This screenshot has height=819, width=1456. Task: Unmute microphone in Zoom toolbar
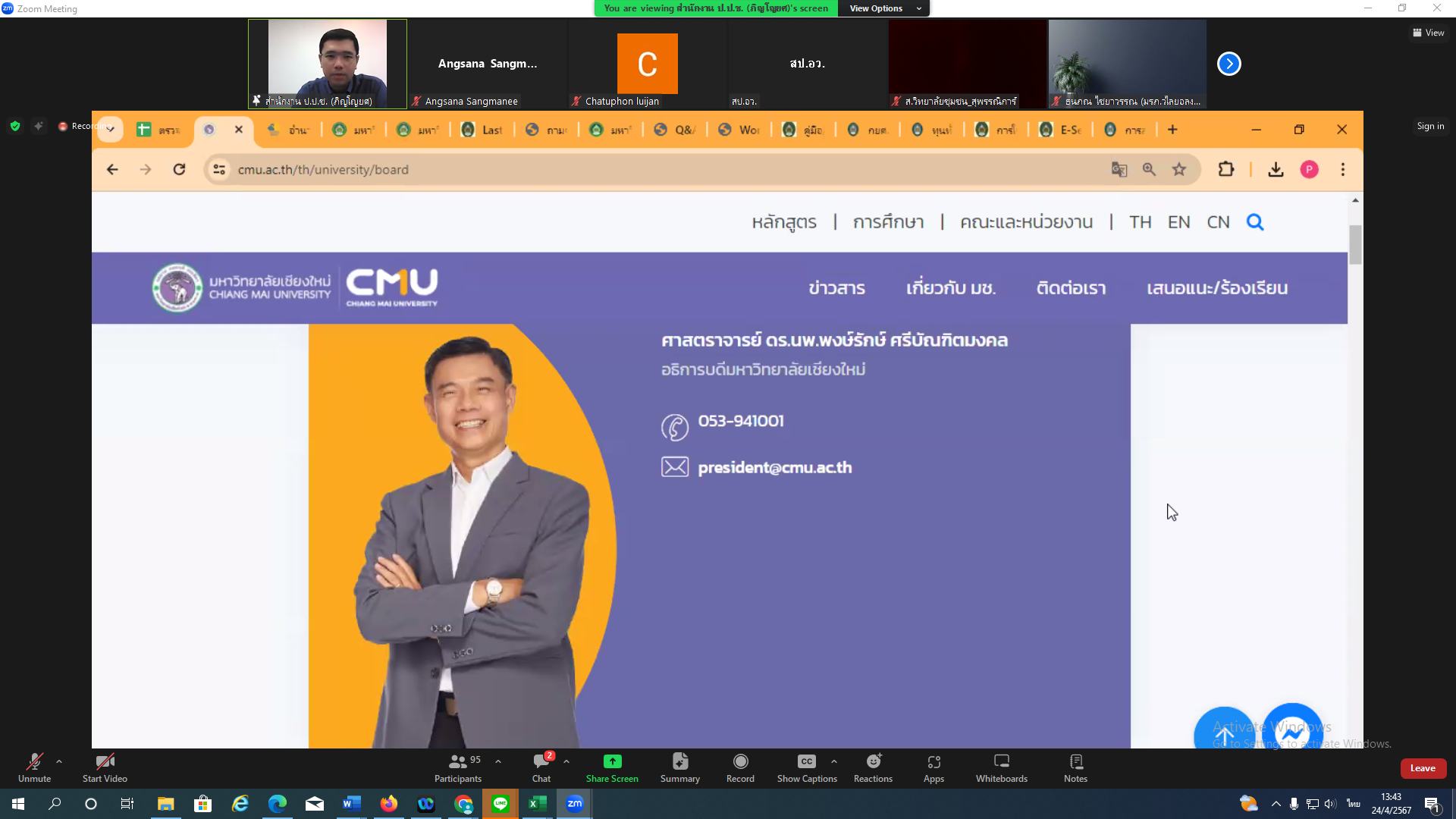coord(34,767)
